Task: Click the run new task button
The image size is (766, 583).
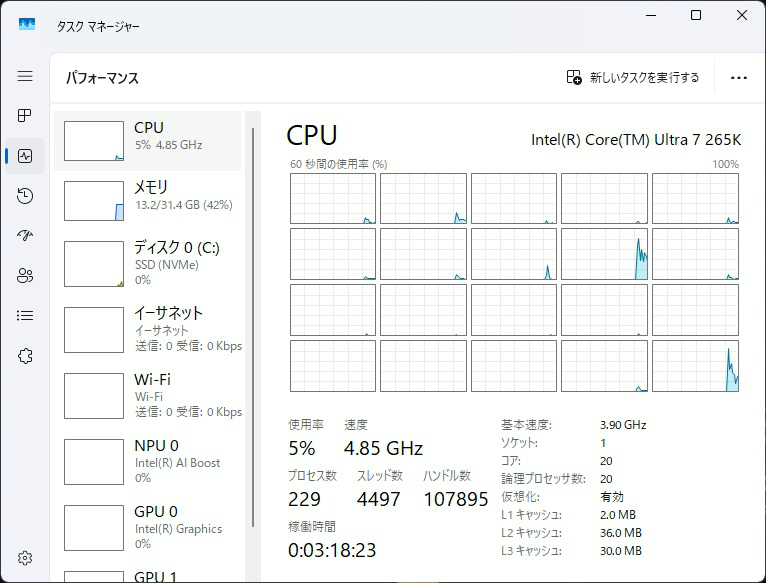Action: coord(633,78)
